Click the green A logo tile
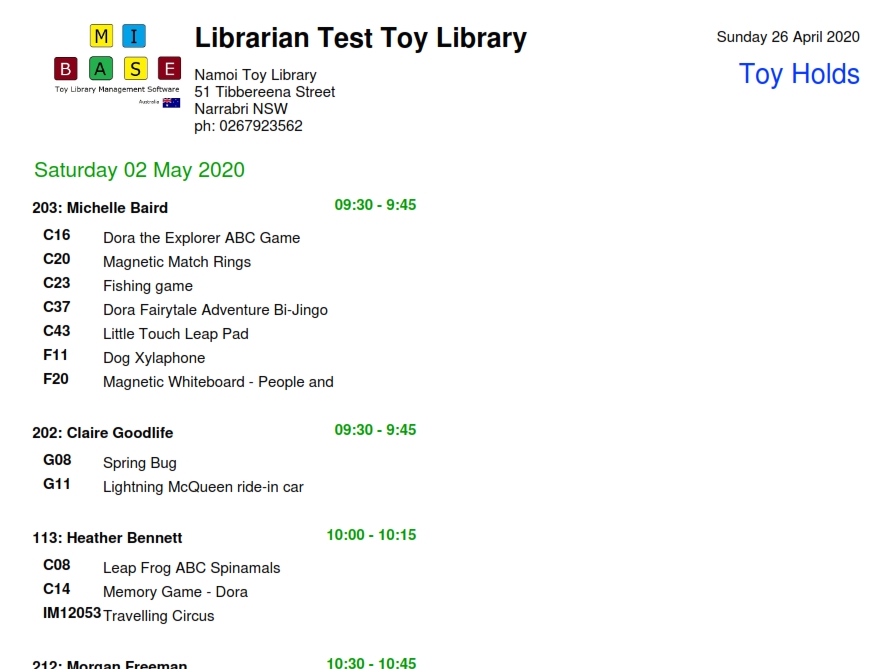 (x=101, y=69)
